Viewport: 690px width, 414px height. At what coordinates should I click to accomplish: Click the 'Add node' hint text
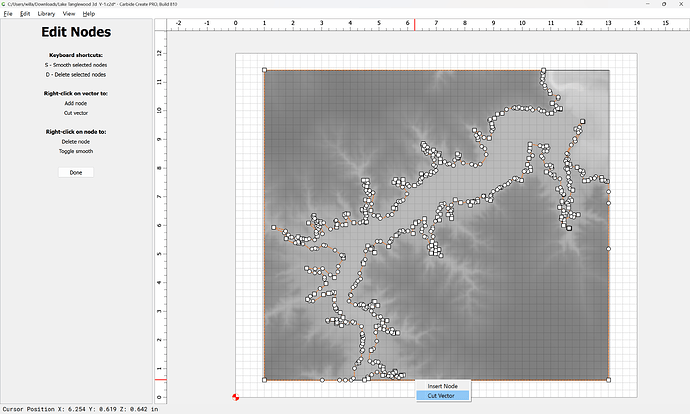[x=76, y=103]
